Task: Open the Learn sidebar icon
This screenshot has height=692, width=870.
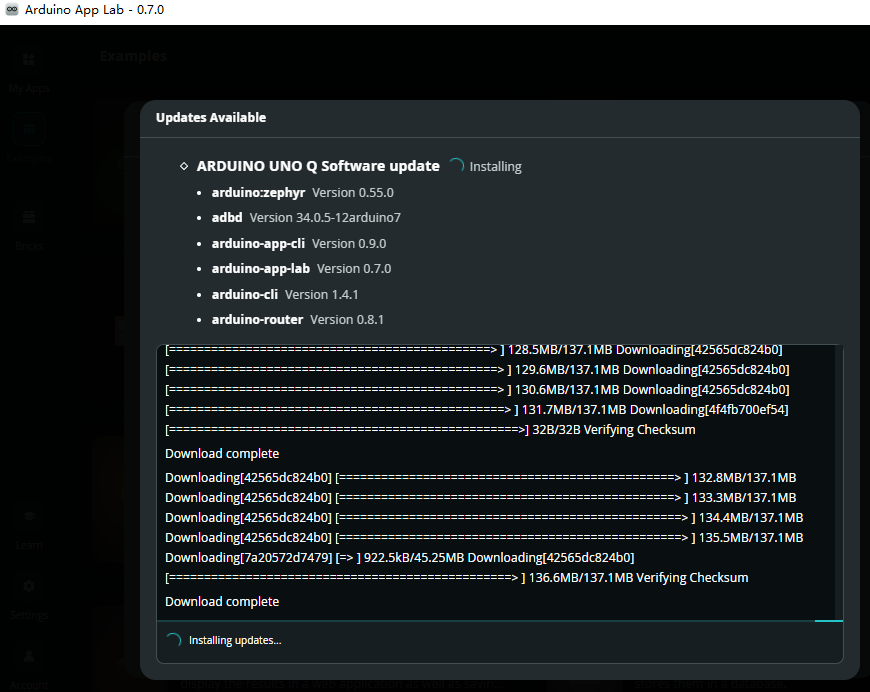Action: [x=29, y=516]
